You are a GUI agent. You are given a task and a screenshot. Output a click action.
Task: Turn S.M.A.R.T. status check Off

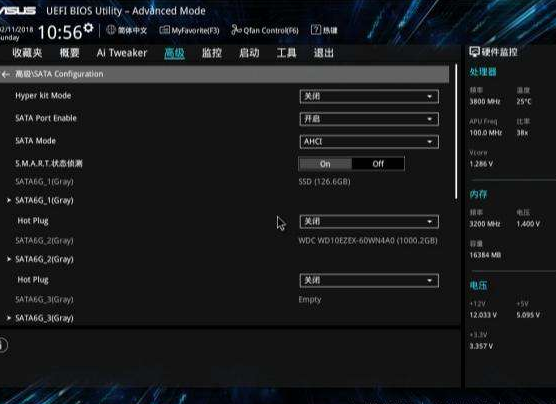pyautogui.click(x=378, y=164)
